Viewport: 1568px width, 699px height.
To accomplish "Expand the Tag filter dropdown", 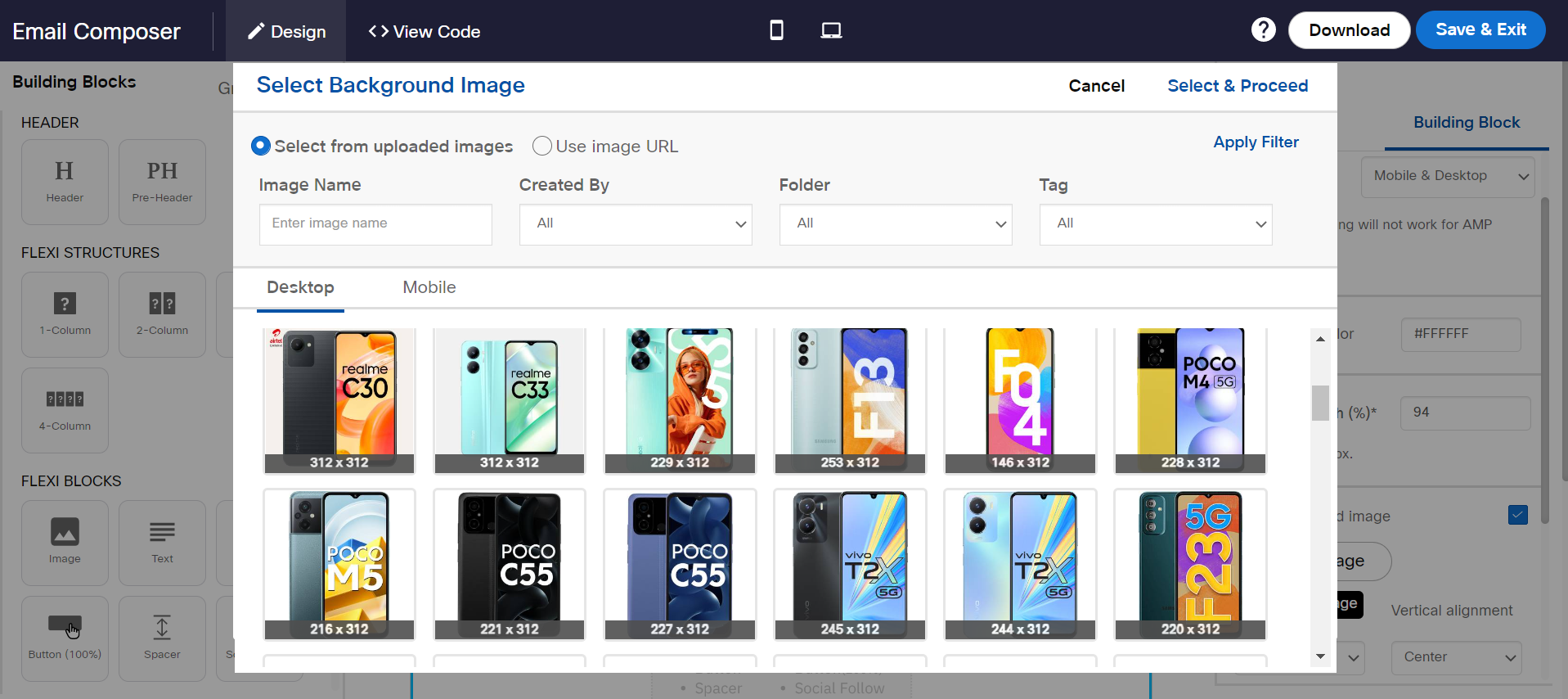I will coord(1156,224).
